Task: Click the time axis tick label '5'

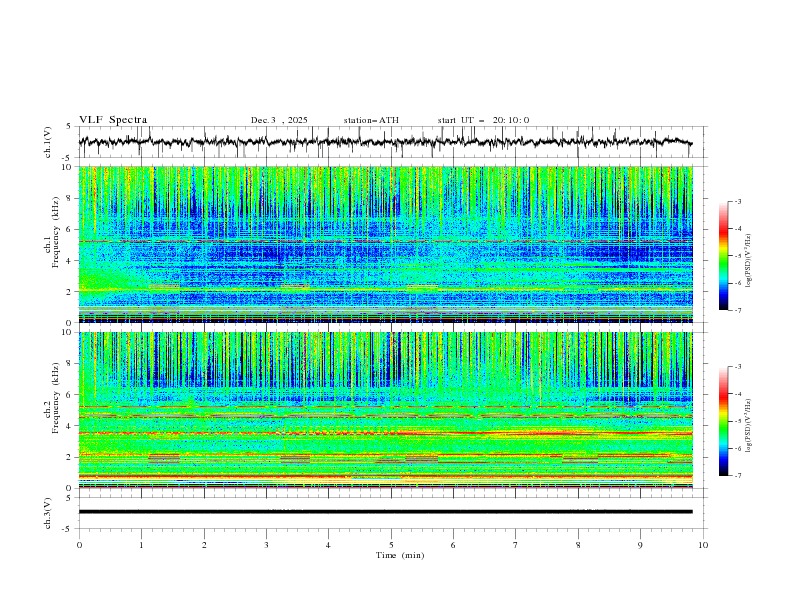Action: pos(391,545)
